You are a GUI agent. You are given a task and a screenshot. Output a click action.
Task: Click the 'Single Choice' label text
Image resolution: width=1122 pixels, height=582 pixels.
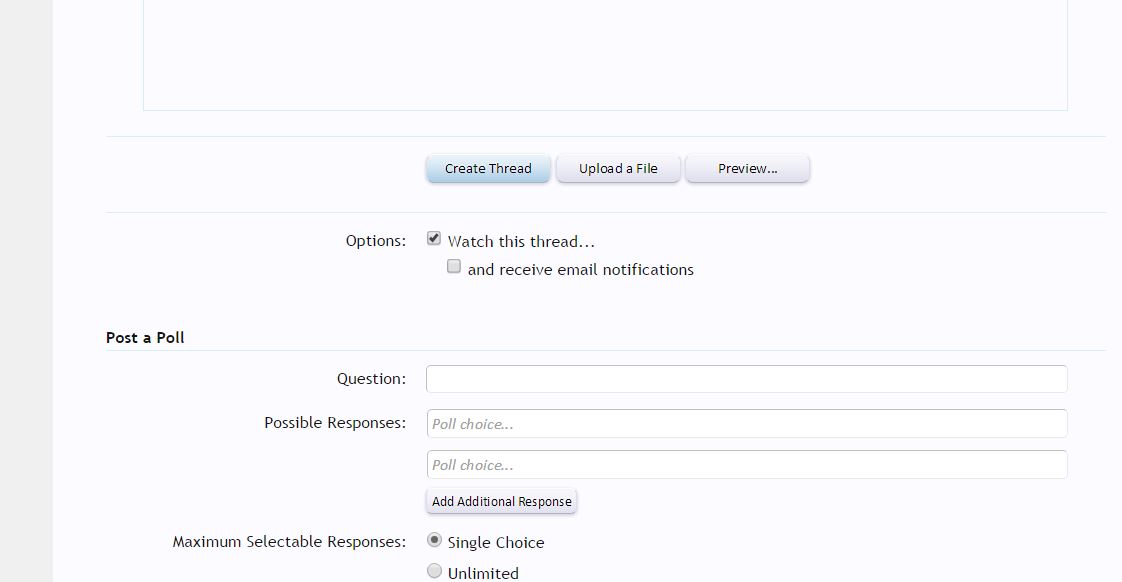[496, 543]
